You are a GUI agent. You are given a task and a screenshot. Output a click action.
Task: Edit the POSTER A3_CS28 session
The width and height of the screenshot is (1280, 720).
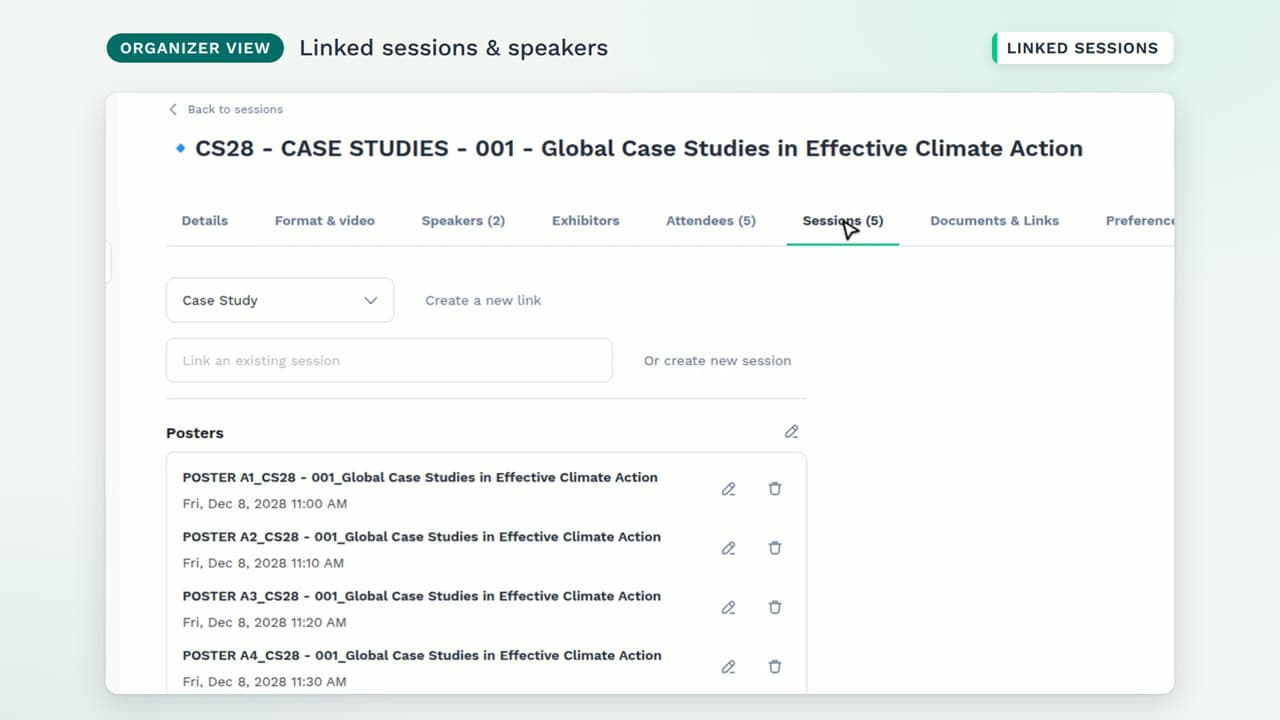pos(728,607)
